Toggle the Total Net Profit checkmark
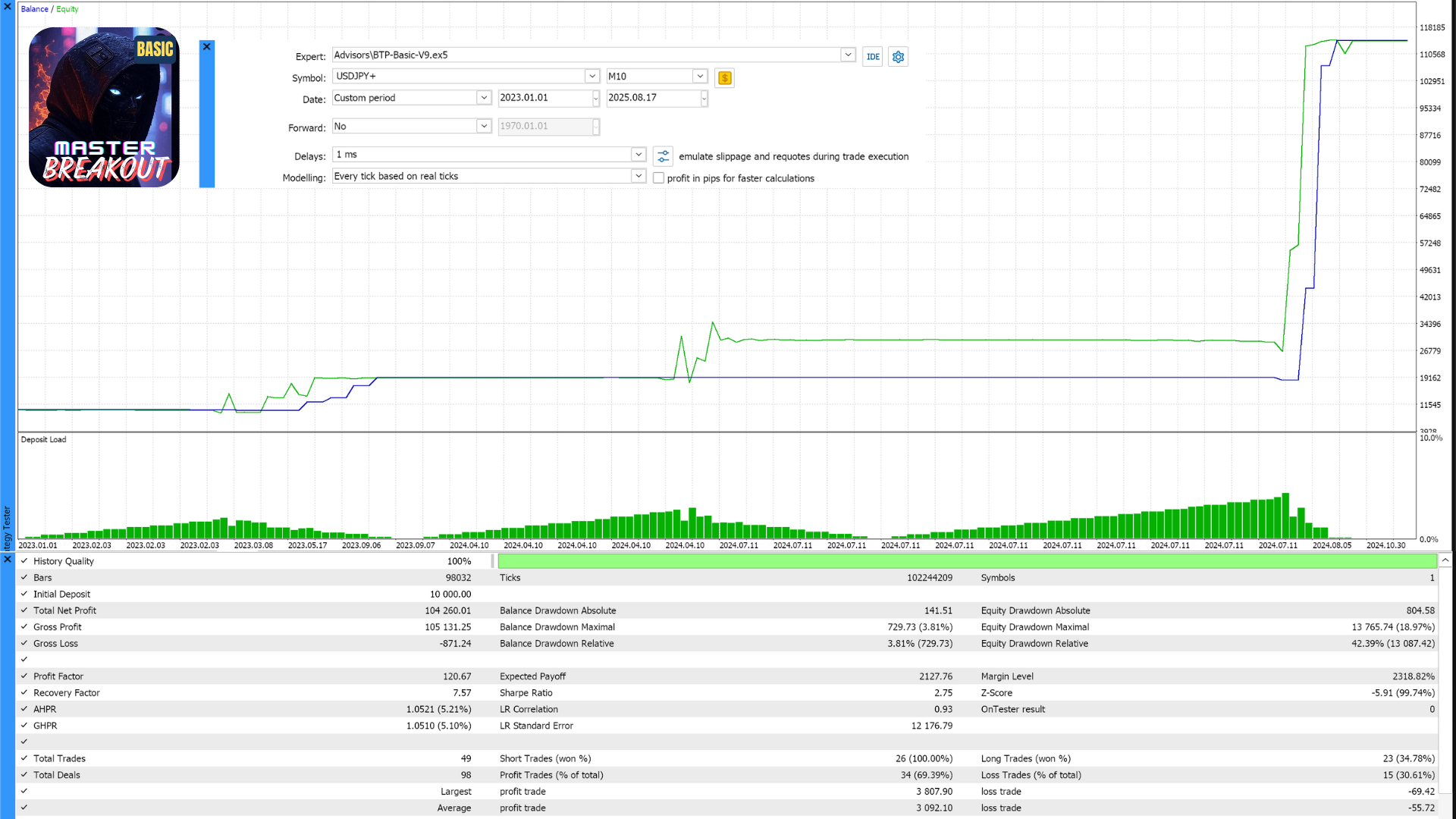The width and height of the screenshot is (1456, 819). 24,610
